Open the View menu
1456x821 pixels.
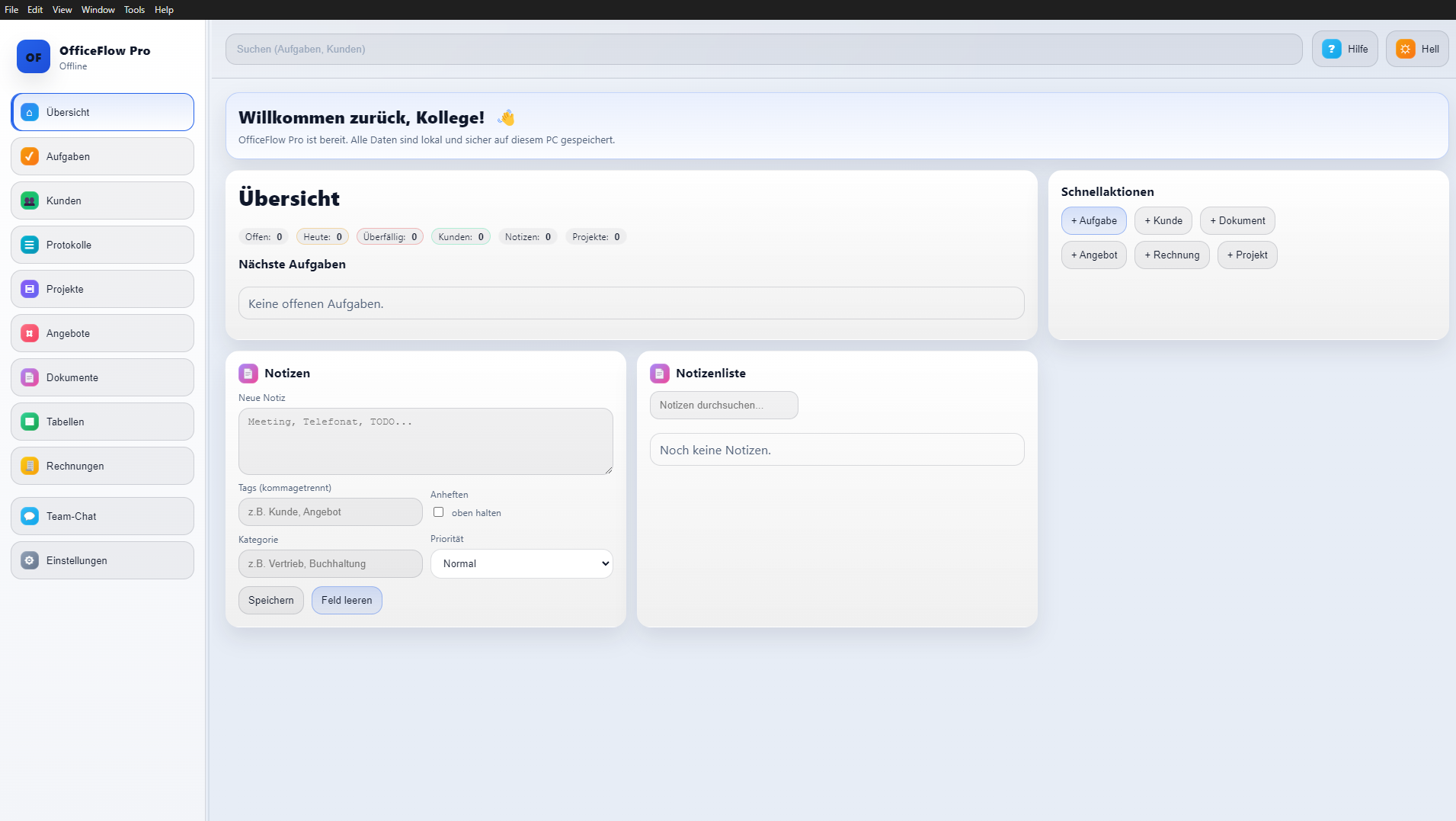[62, 10]
